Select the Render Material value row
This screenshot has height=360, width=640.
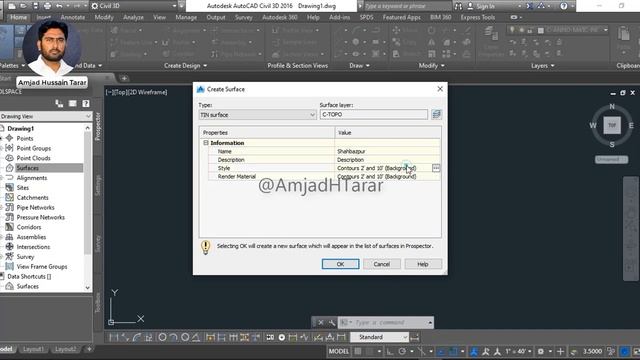point(388,176)
